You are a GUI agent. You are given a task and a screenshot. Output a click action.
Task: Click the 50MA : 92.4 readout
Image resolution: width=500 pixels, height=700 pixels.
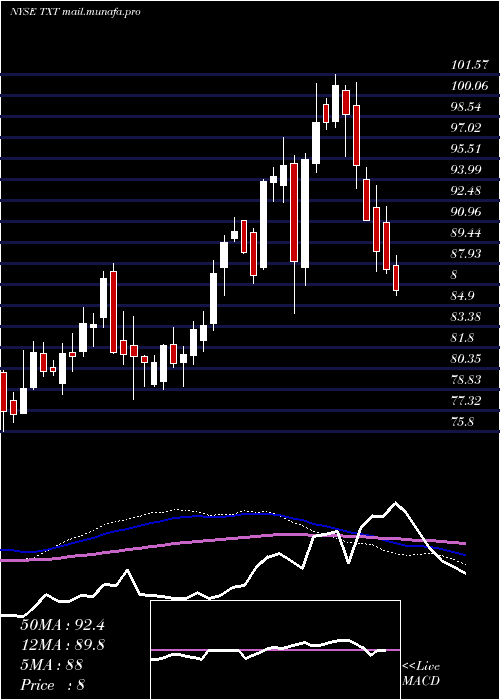coord(62,625)
